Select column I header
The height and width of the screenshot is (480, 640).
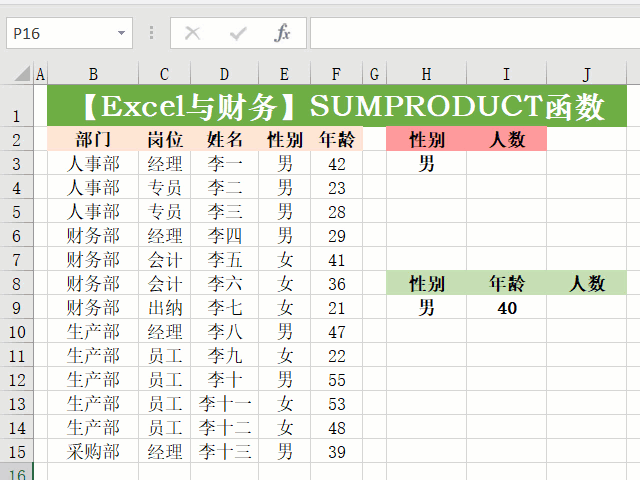[507, 74]
